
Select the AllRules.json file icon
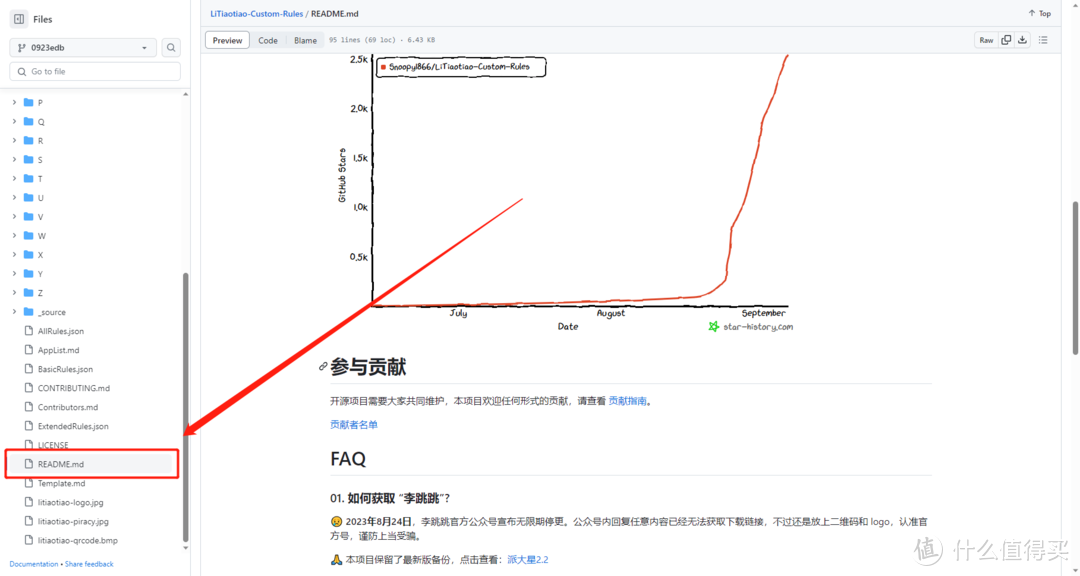point(28,331)
